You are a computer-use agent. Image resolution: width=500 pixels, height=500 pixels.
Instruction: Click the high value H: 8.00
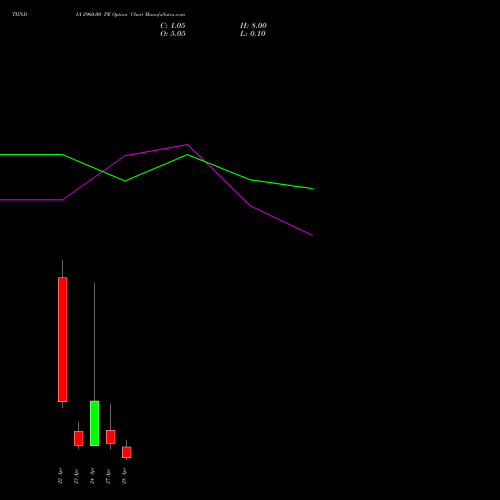click(x=253, y=26)
